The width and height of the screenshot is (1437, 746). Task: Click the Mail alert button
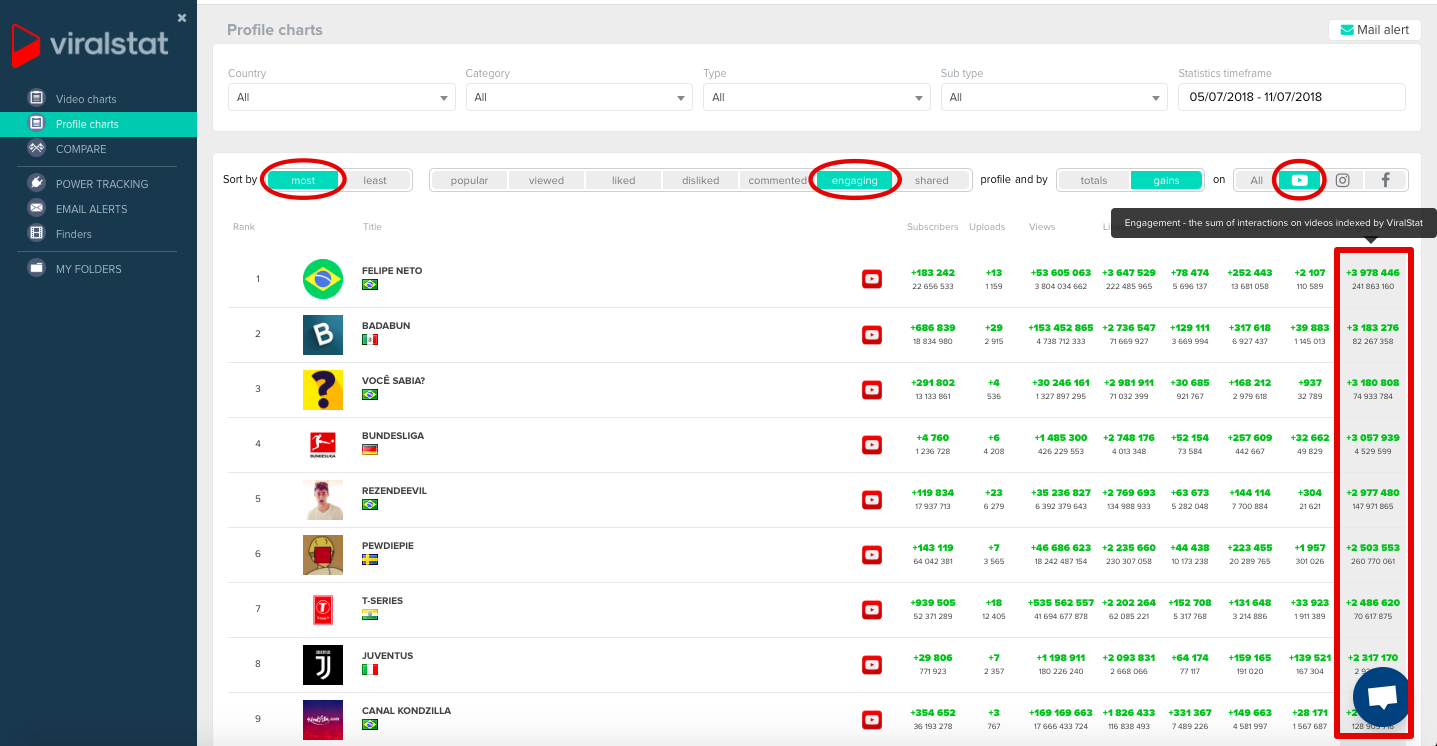pyautogui.click(x=1374, y=30)
